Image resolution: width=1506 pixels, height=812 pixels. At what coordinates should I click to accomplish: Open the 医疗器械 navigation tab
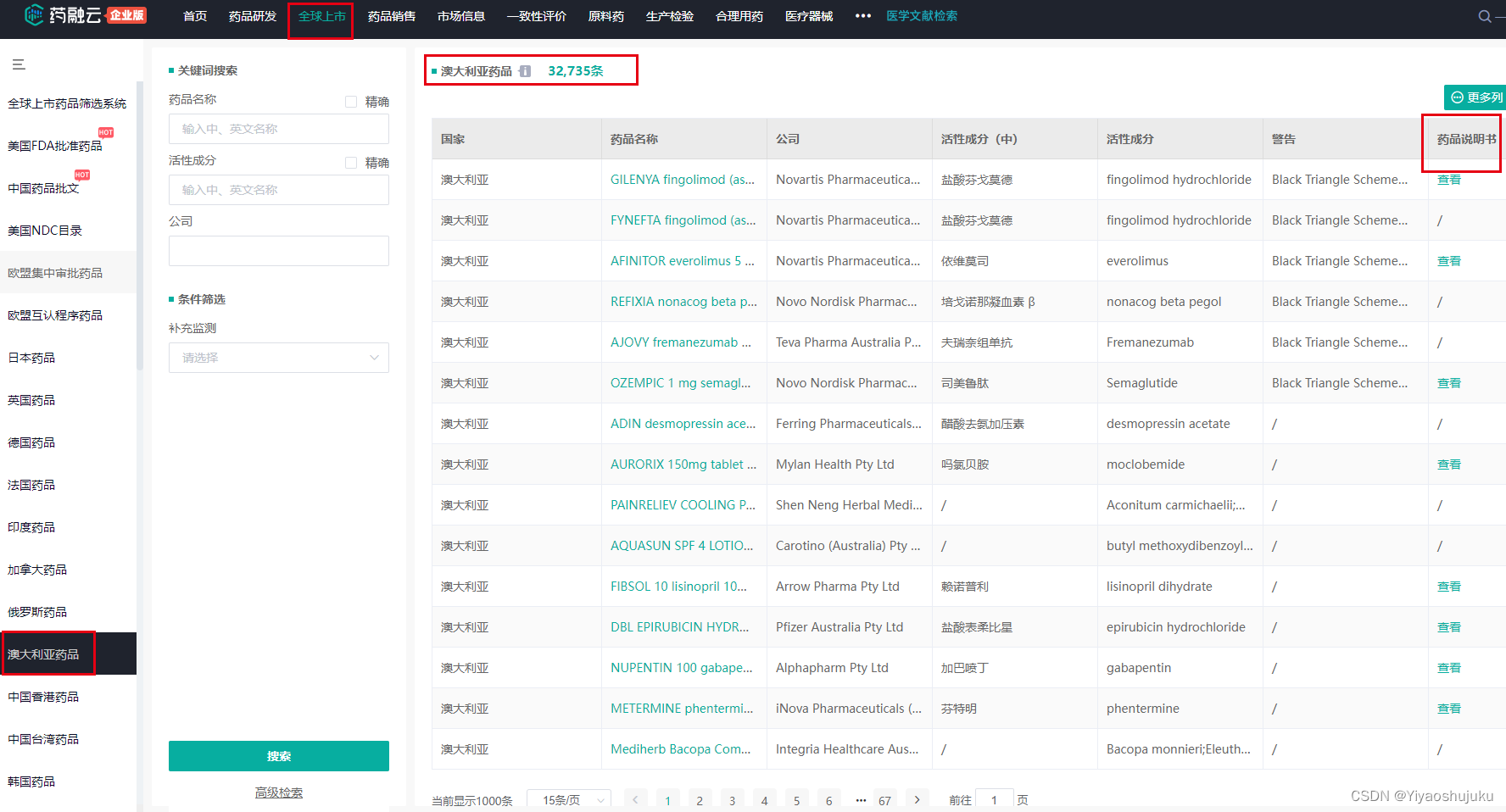[x=809, y=16]
